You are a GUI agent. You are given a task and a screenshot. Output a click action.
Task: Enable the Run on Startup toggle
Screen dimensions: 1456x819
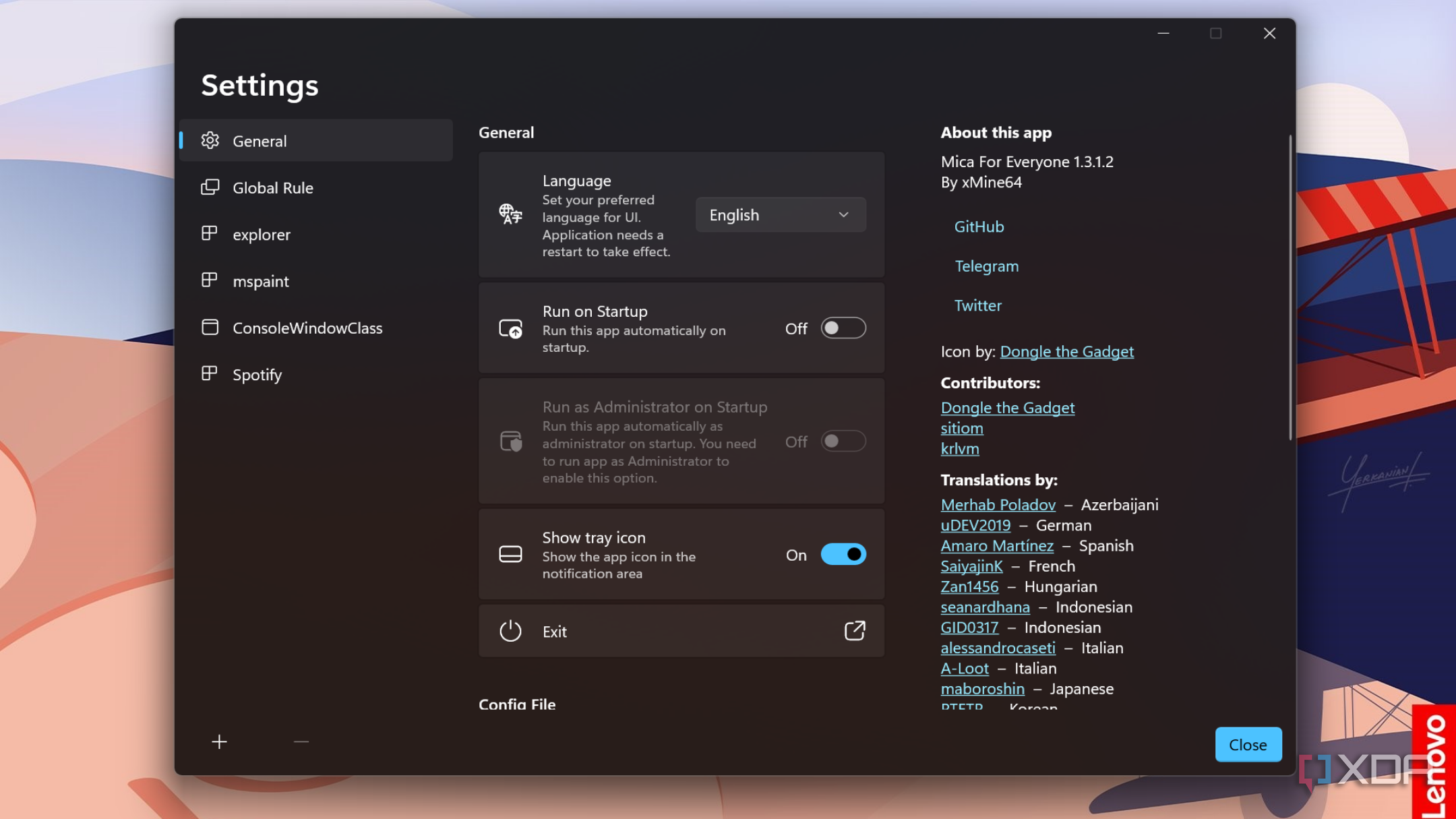click(843, 328)
